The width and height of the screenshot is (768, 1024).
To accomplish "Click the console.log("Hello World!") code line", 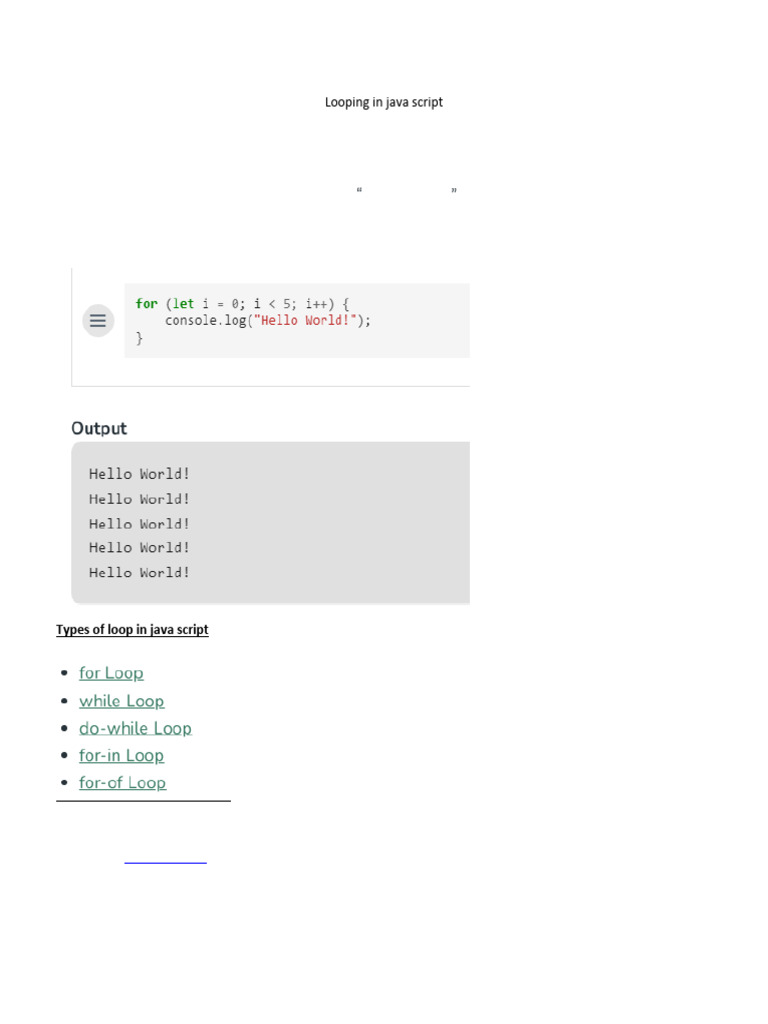I will [x=268, y=321].
